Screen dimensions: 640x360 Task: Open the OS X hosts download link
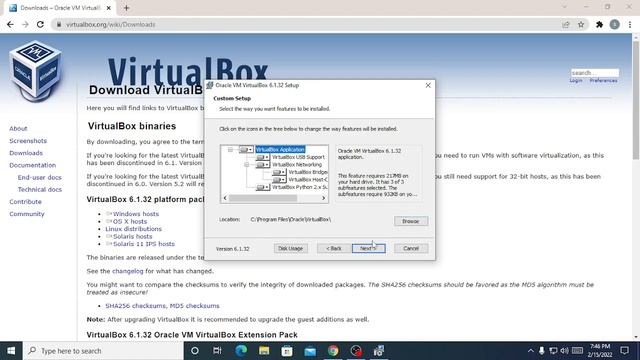(130, 222)
